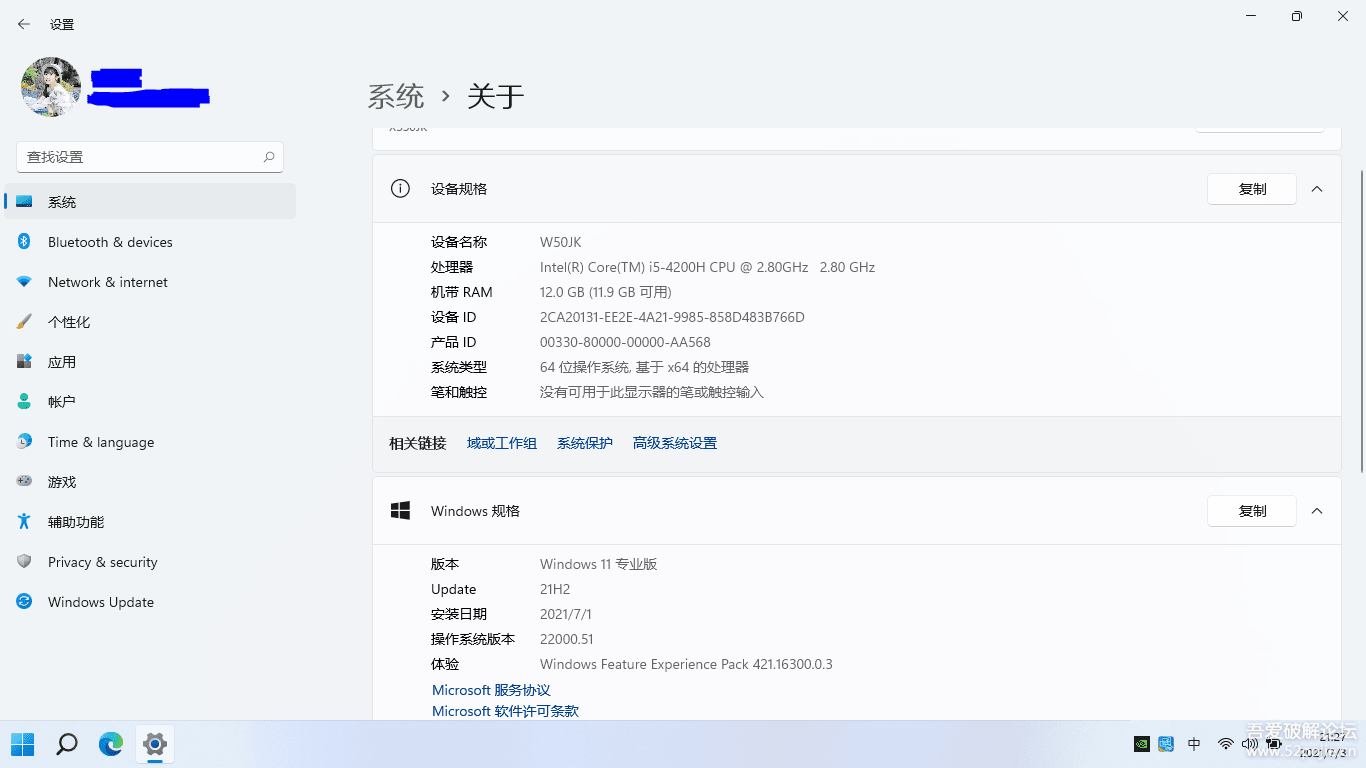Switch the 中 input method indicator
This screenshot has width=1366, height=768.
1194,744
